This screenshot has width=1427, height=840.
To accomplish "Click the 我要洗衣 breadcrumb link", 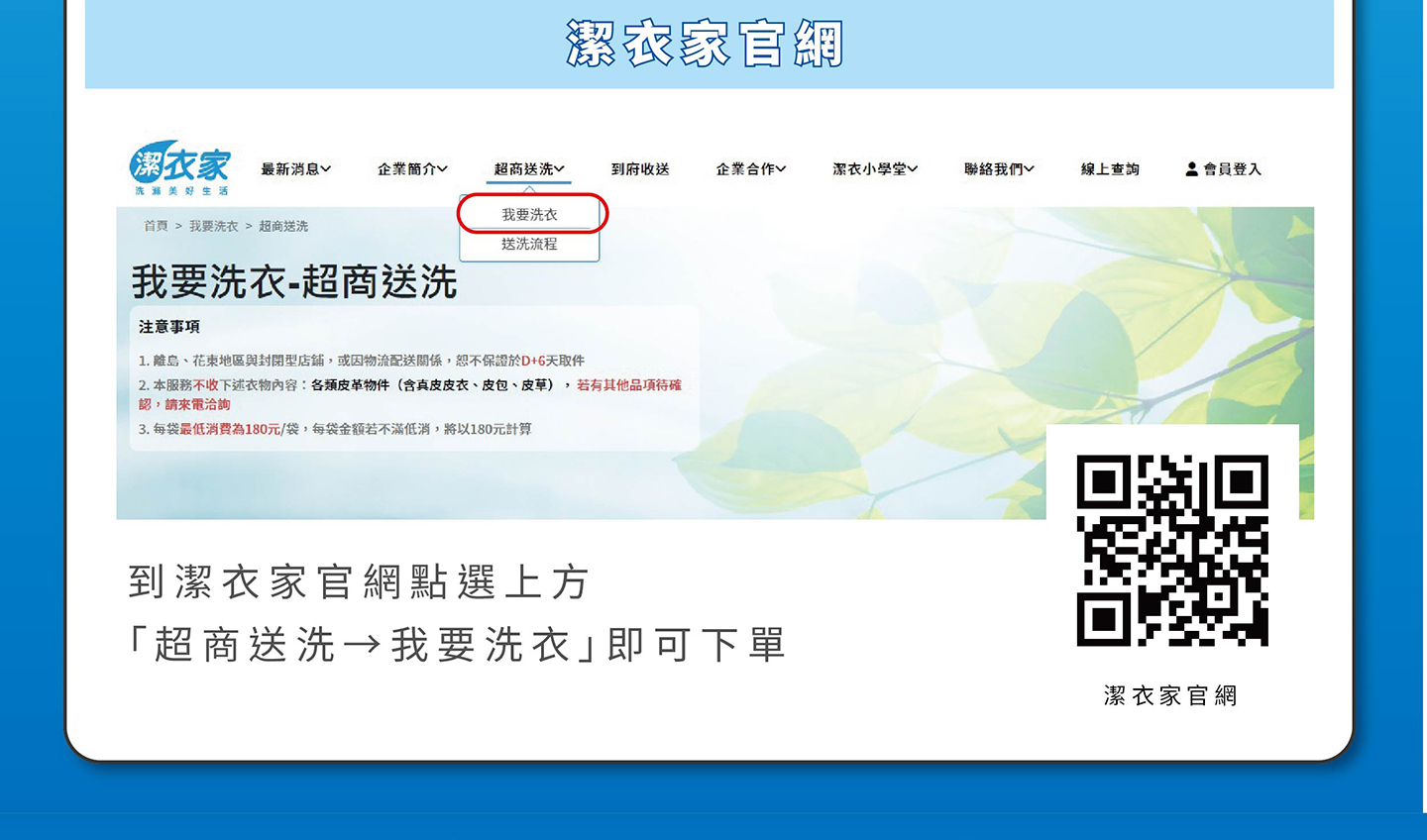I will 214,226.
